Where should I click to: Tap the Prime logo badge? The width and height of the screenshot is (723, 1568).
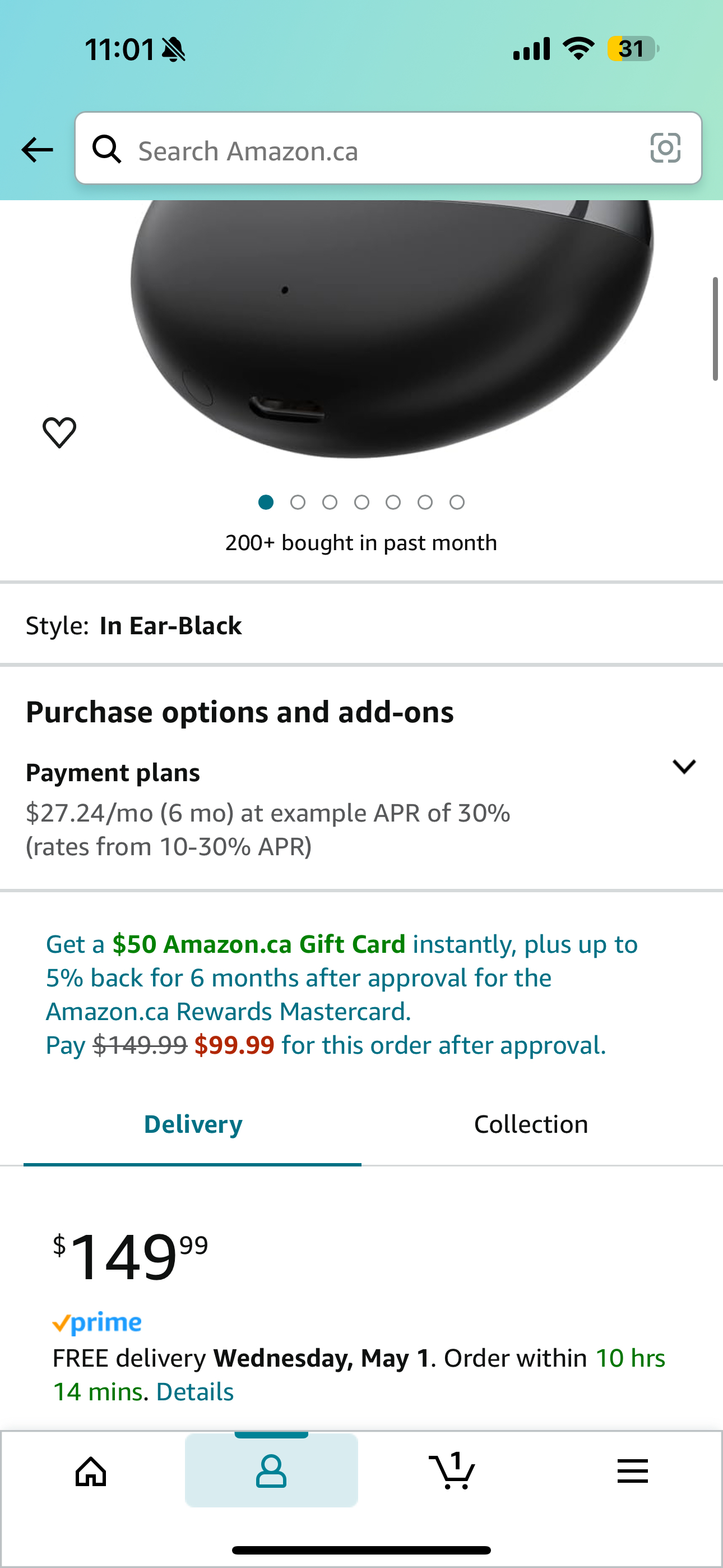click(x=97, y=1323)
